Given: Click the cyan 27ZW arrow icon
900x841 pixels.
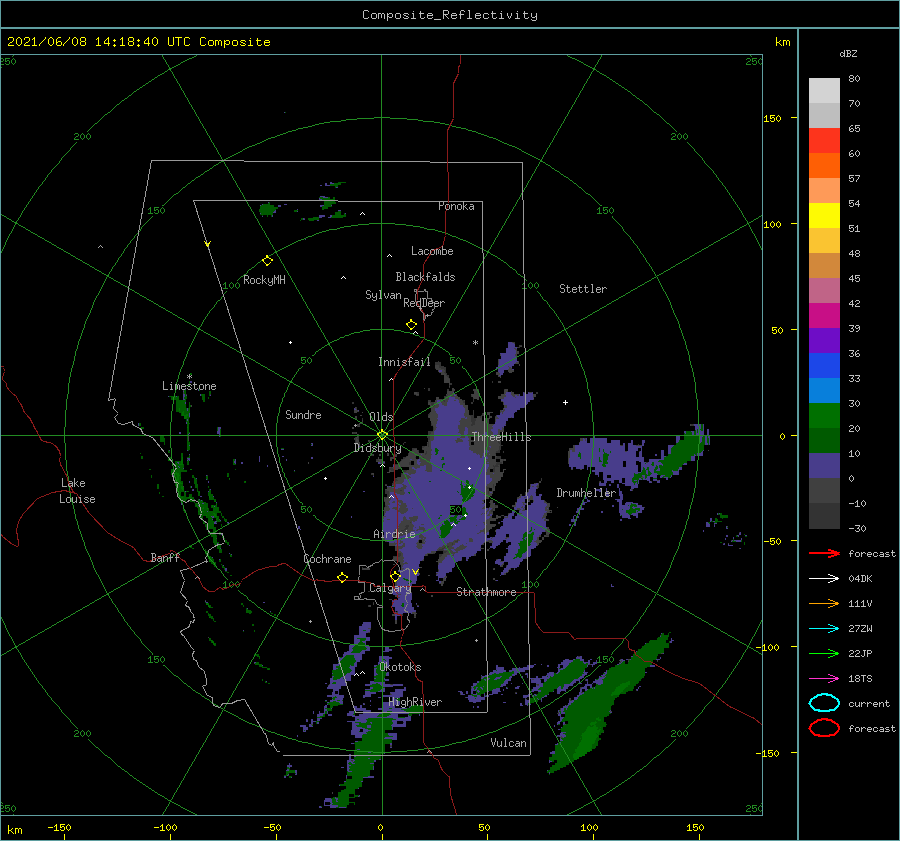Looking at the screenshot, I should click(x=824, y=629).
